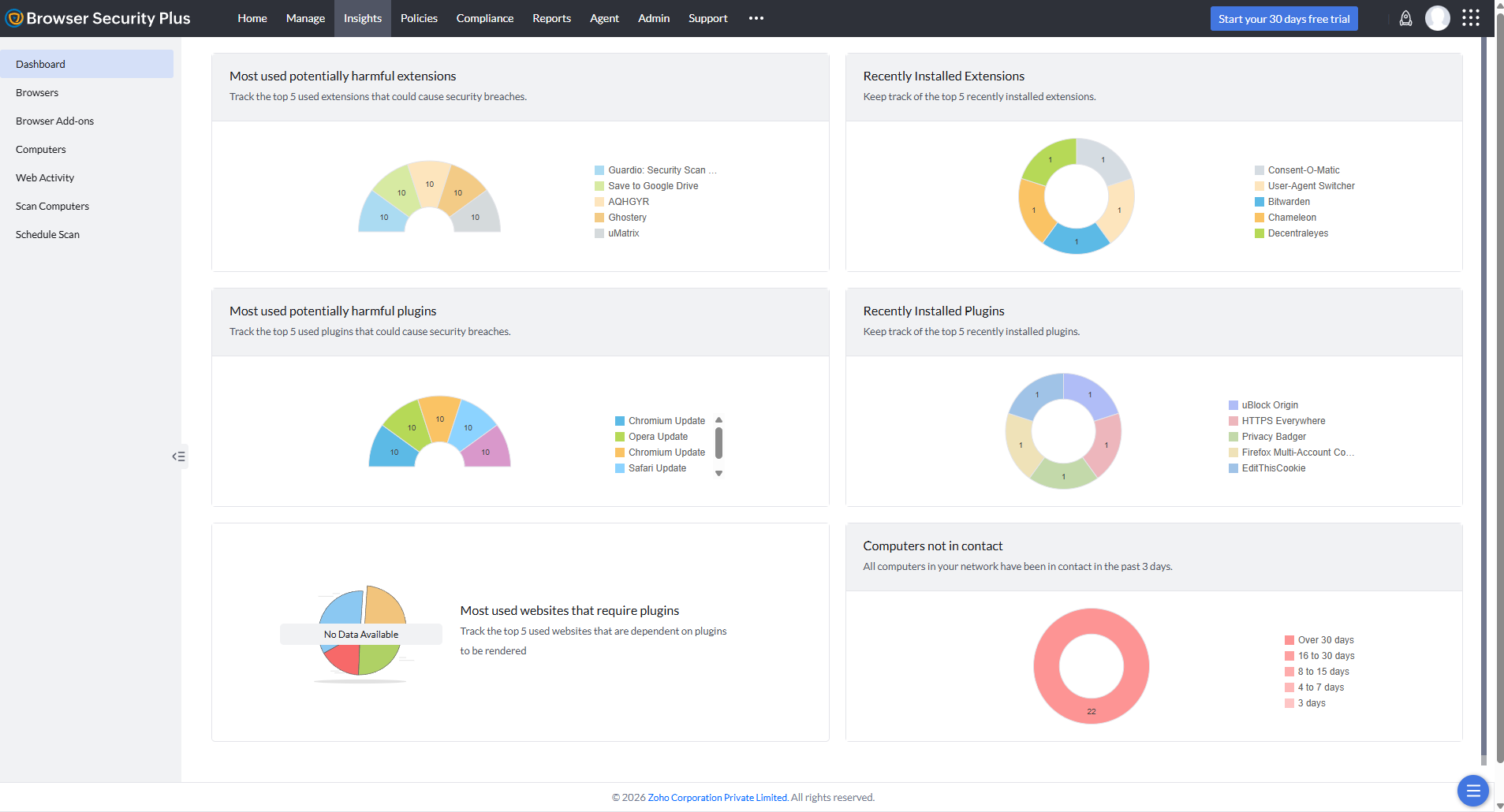
Task: Open Web Activity in the sidebar
Action: click(87, 177)
